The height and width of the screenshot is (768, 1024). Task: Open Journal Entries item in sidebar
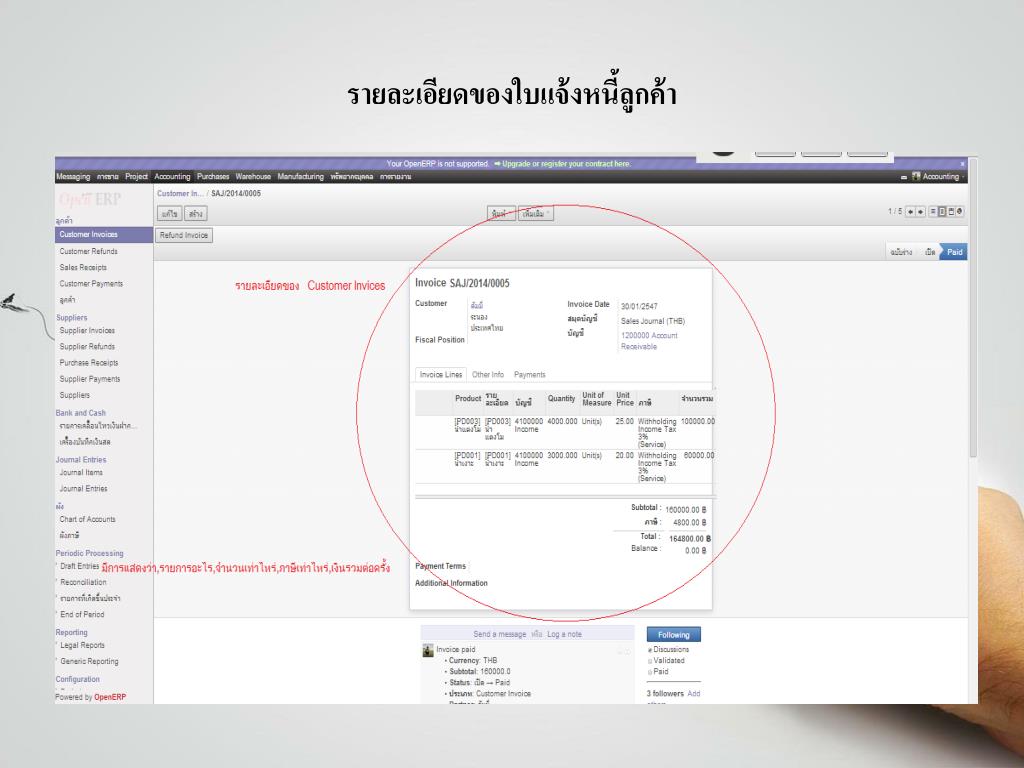[x=83, y=489]
